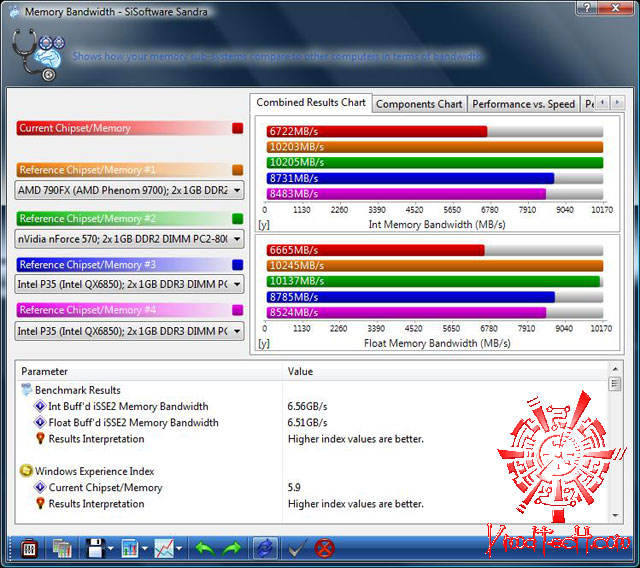640x568 pixels.
Task: Click results list scrollbar up arrow
Action: (615, 369)
